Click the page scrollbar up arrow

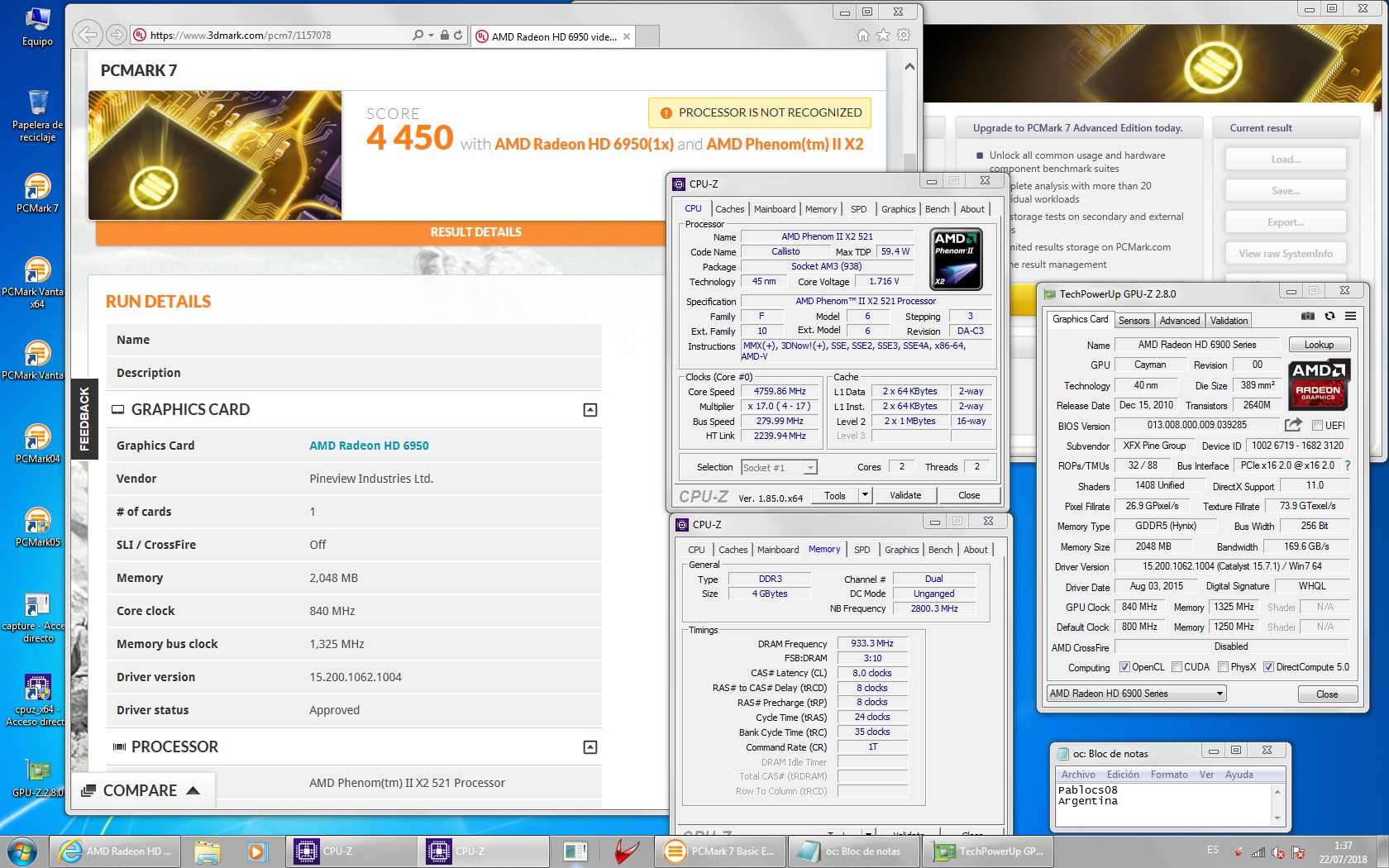click(909, 67)
